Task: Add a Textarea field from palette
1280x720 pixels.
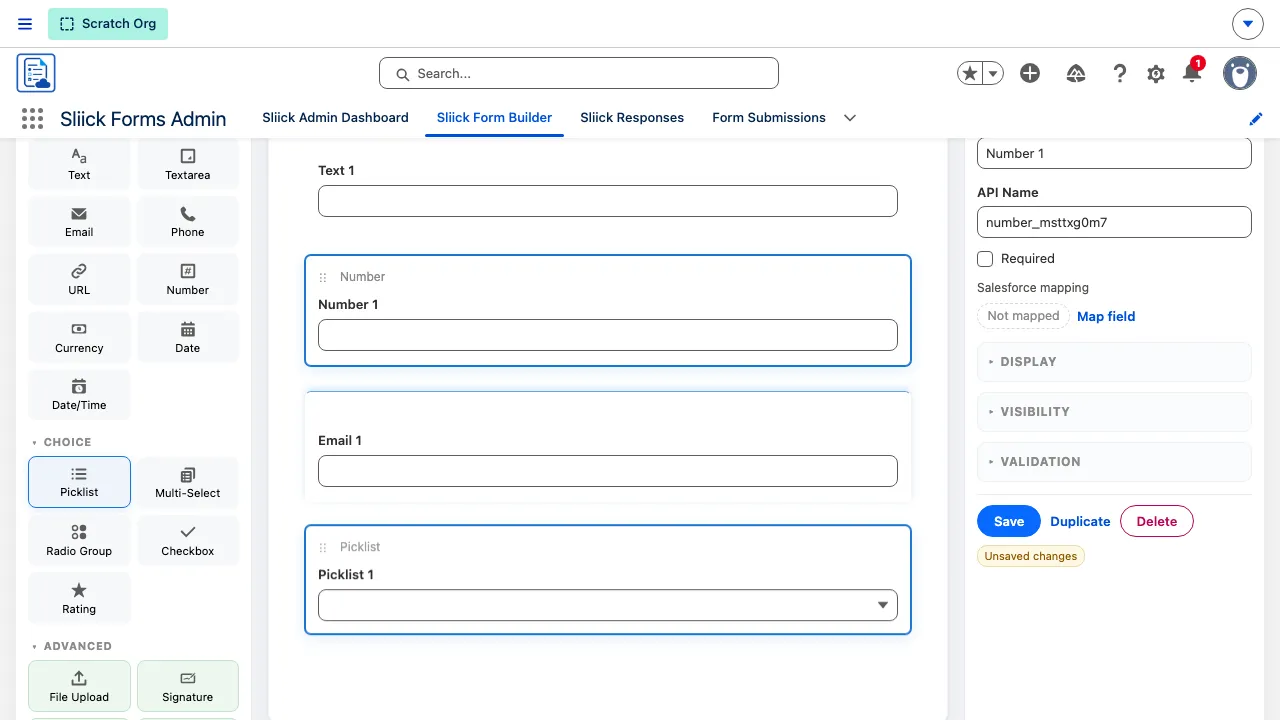Action: (188, 165)
